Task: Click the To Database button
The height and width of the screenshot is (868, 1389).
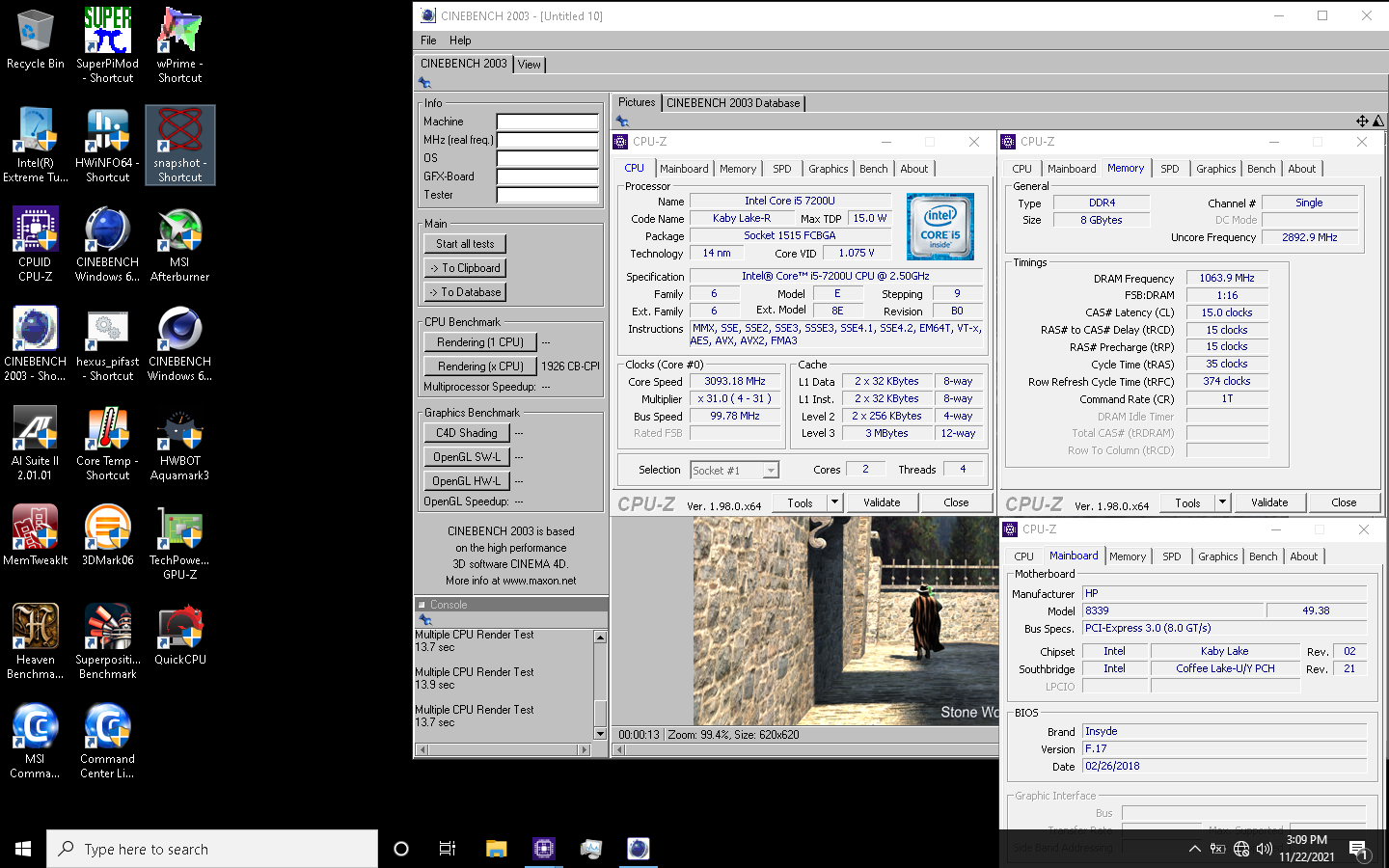Action: tap(465, 292)
